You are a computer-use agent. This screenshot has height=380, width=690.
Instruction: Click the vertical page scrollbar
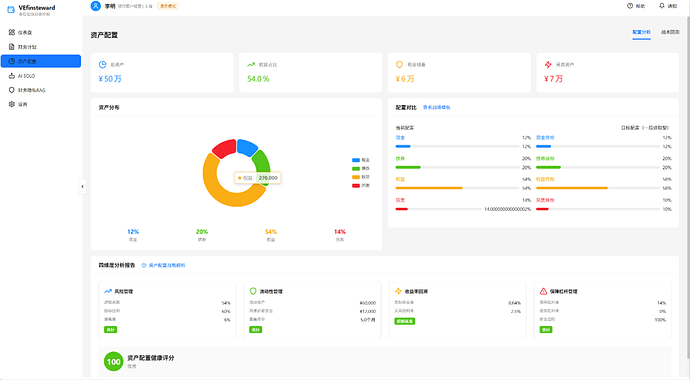(688, 189)
